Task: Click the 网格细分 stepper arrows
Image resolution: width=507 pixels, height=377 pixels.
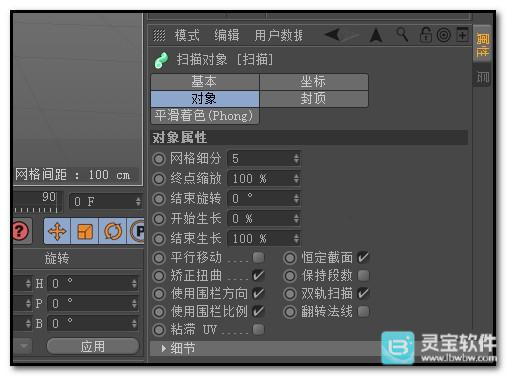Action: (296, 159)
